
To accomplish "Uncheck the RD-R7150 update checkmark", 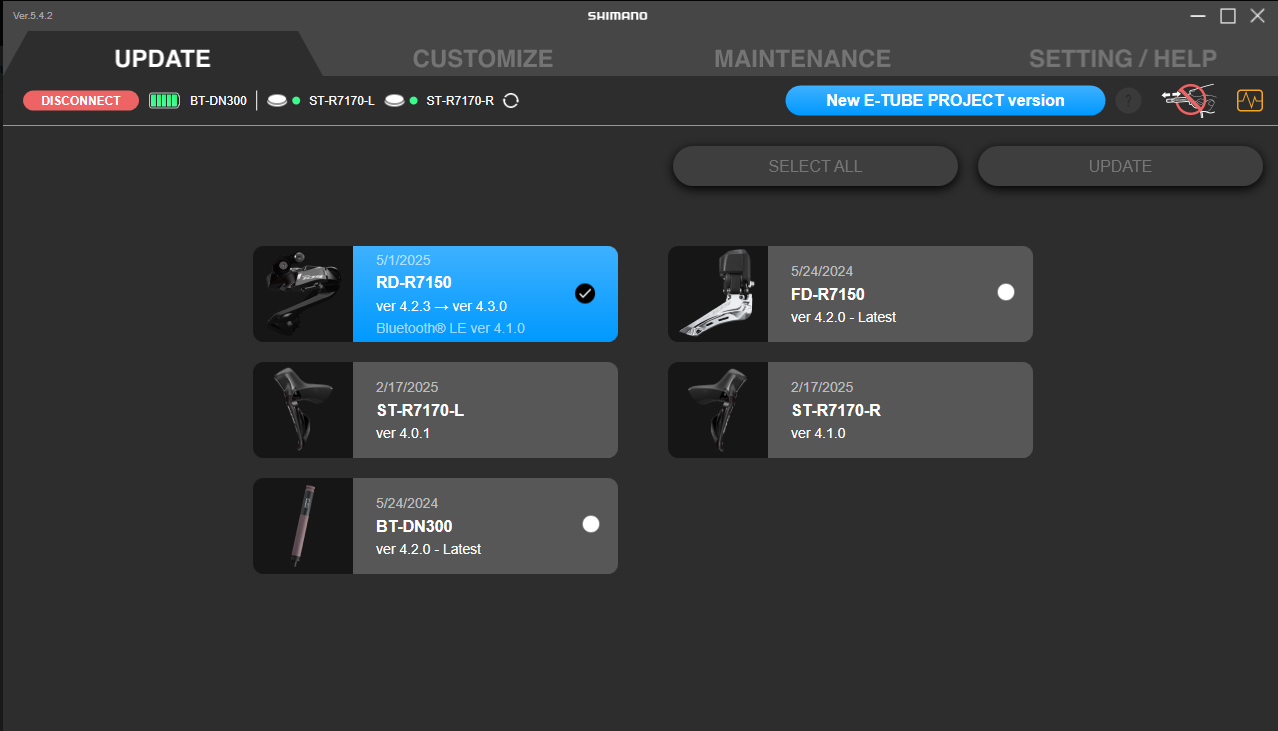I will [585, 293].
